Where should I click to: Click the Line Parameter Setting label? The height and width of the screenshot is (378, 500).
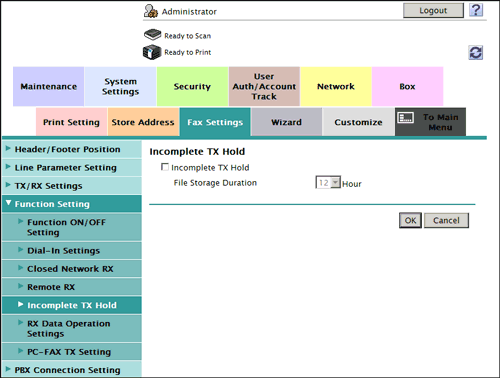coord(66,168)
